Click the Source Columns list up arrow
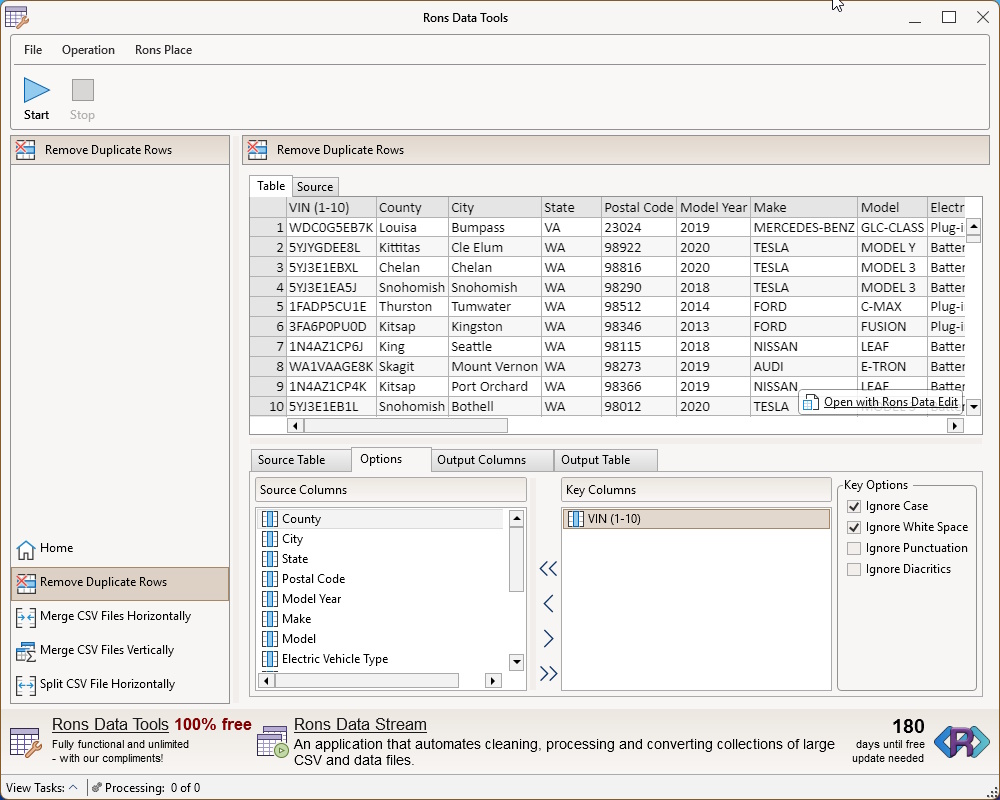Screen dimensions: 1000x800 [517, 519]
